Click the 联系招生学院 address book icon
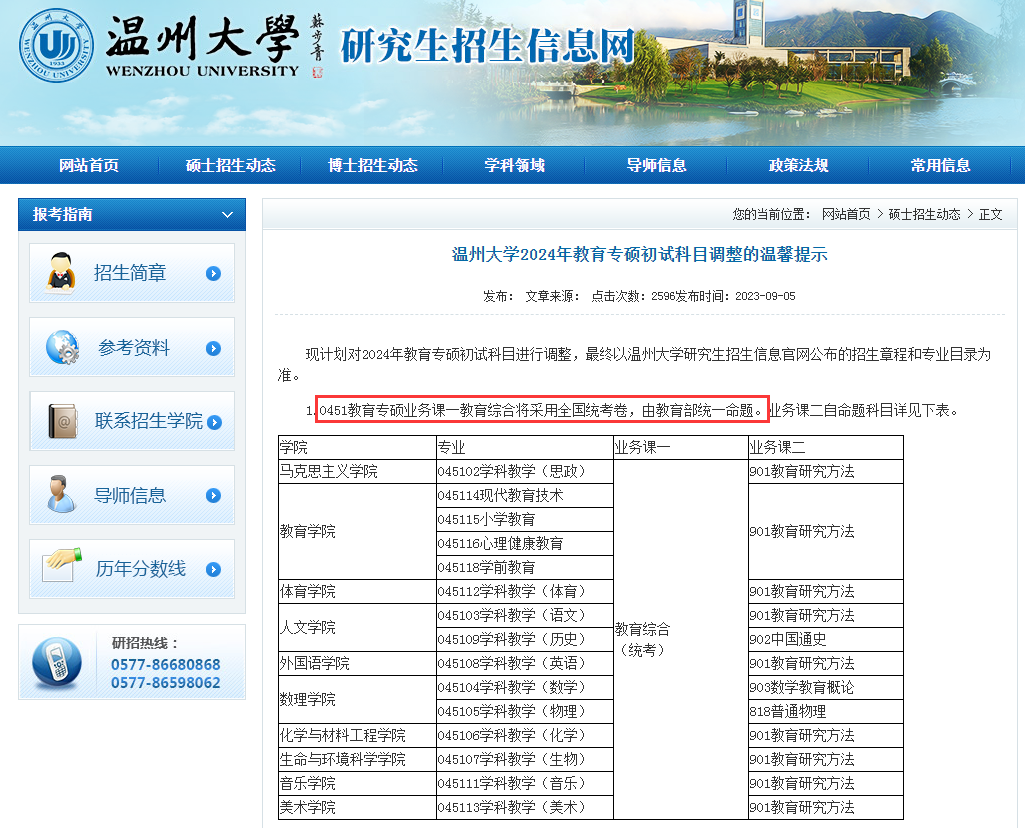 pos(63,421)
